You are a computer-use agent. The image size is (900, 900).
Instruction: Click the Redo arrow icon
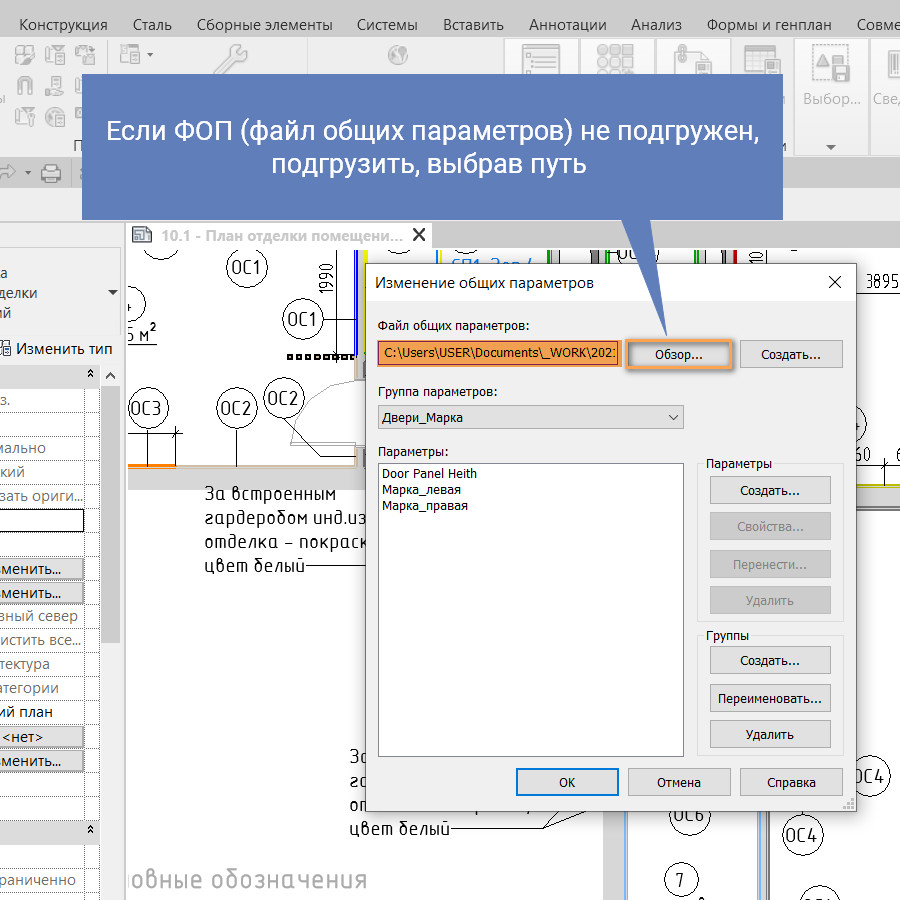[x=8, y=170]
